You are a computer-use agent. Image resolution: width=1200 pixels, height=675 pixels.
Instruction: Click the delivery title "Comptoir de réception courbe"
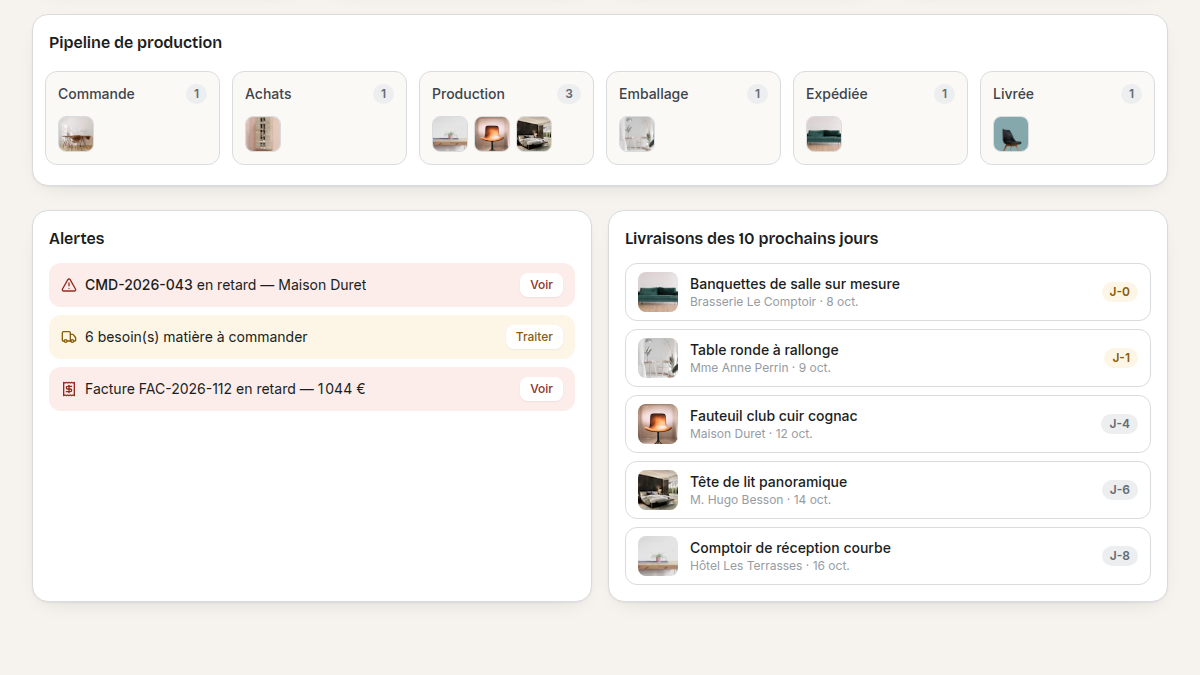(790, 548)
